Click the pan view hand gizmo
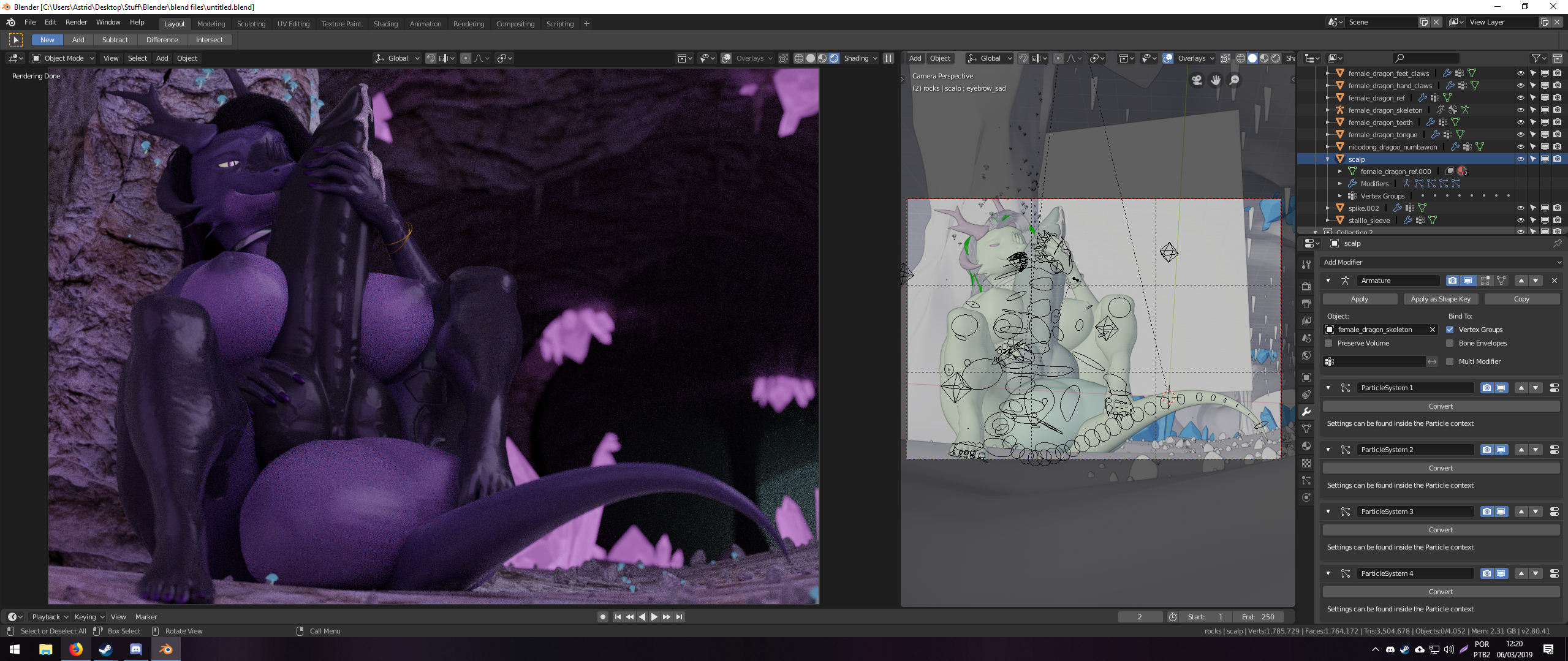Viewport: 1568px width, 661px height. [1216, 80]
